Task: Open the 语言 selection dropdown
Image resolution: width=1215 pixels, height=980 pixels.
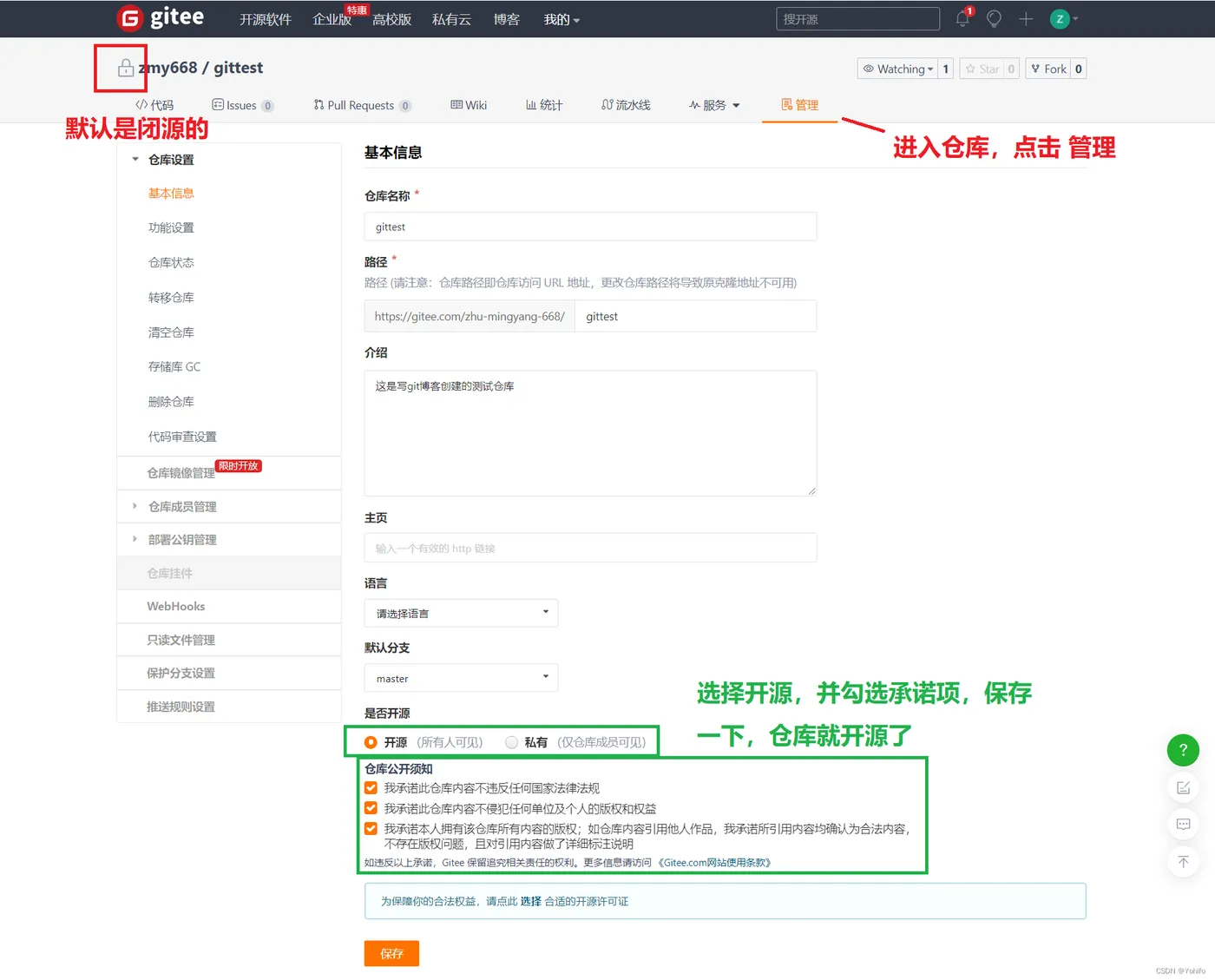Action: (x=461, y=613)
